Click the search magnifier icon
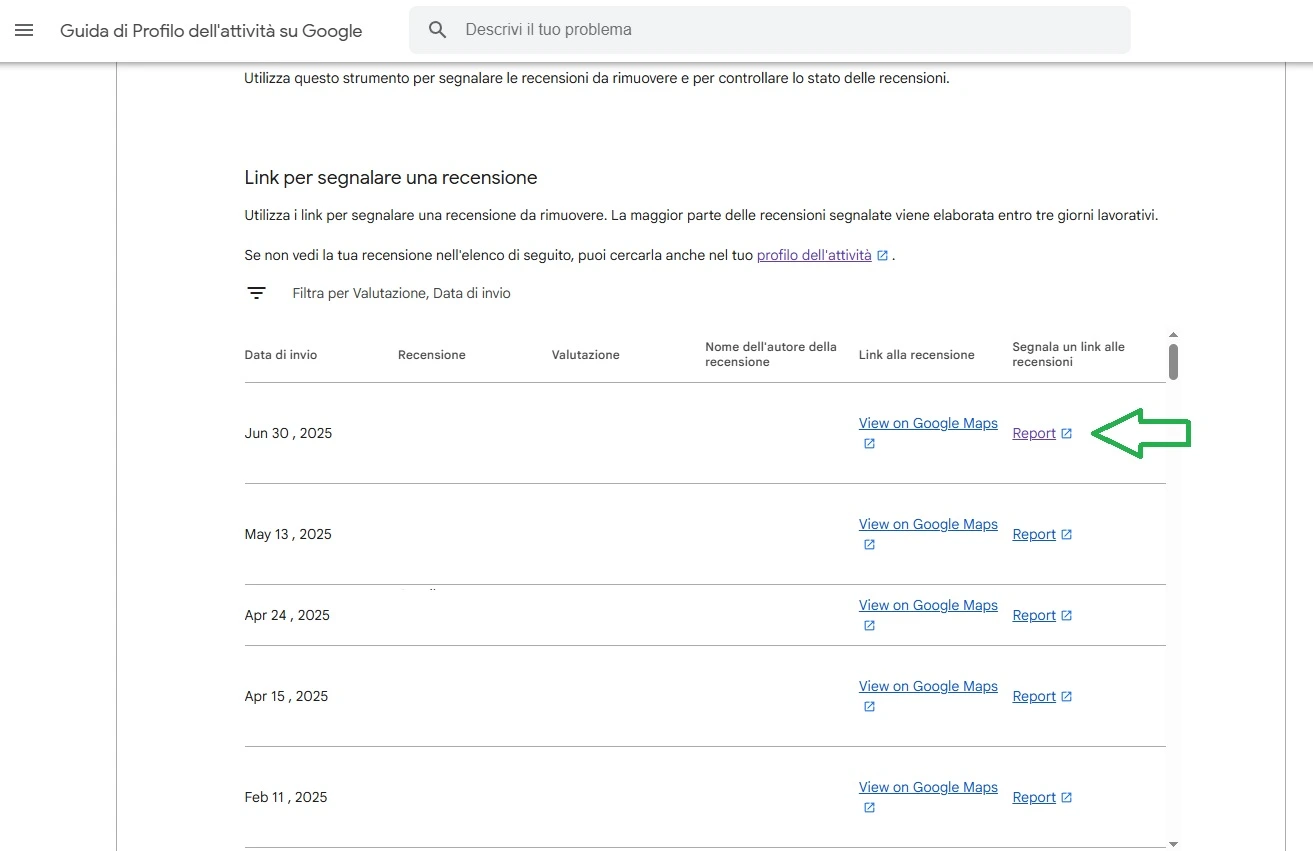 (x=437, y=30)
